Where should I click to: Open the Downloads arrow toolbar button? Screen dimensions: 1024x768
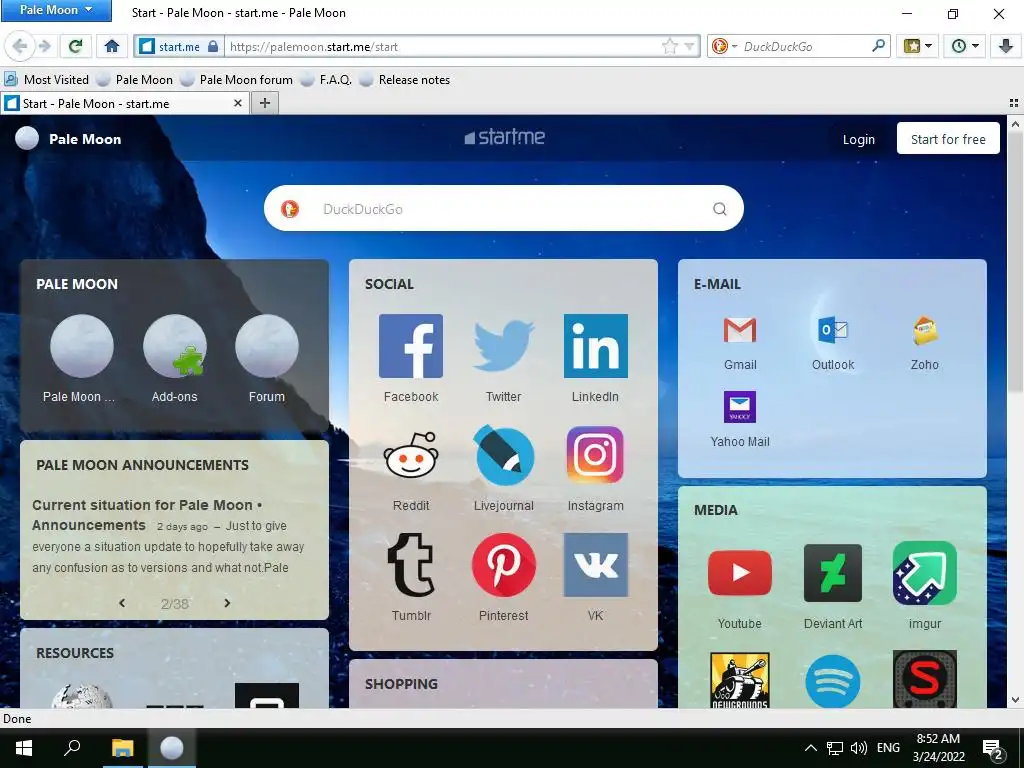pyautogui.click(x=1005, y=46)
